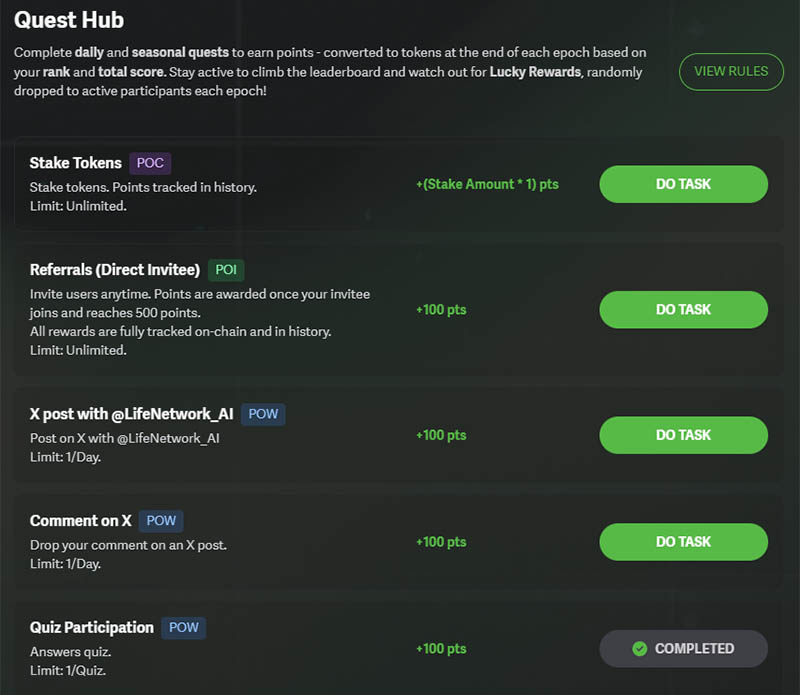Click the POC badge beside Stake Tokens
This screenshot has width=800, height=695.
(x=150, y=163)
